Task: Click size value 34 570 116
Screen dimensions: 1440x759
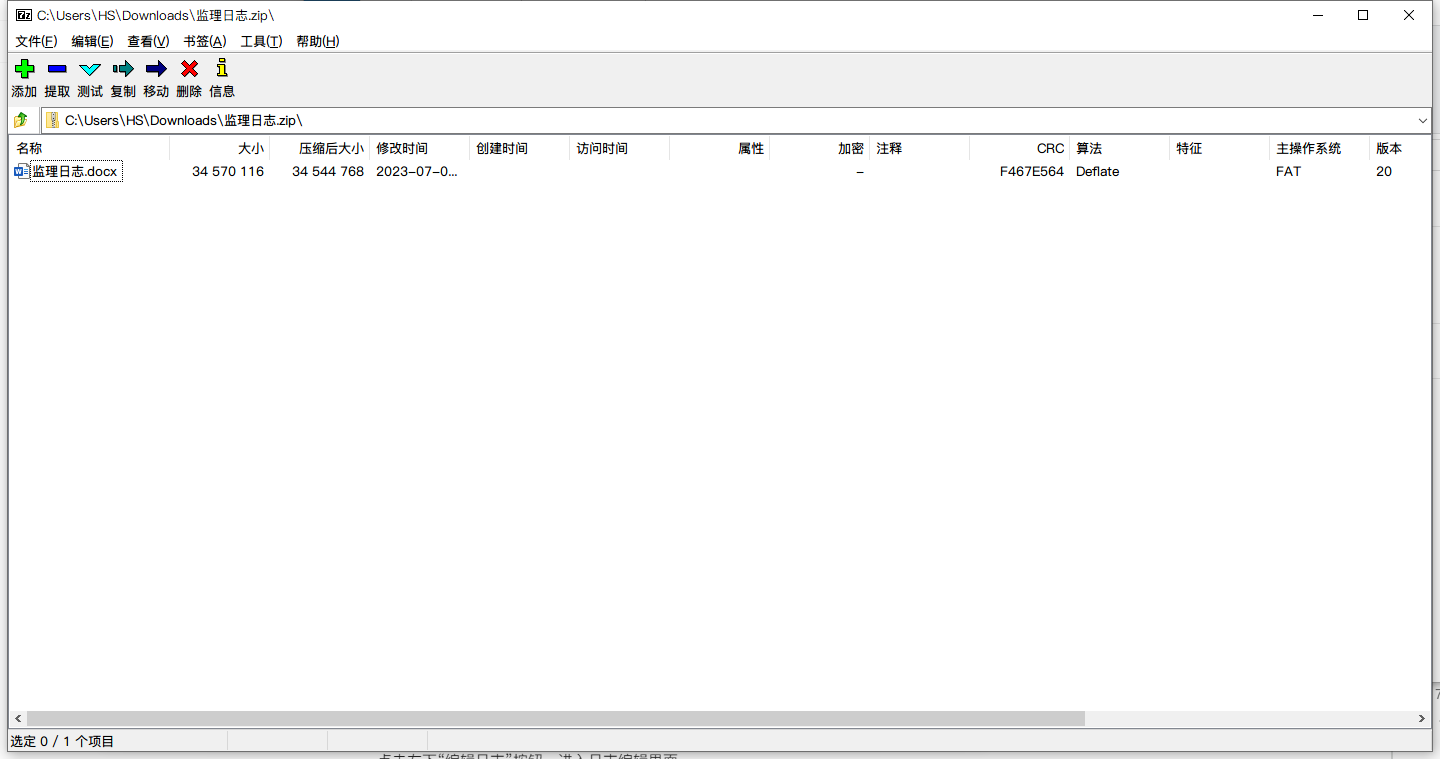Action: click(228, 172)
